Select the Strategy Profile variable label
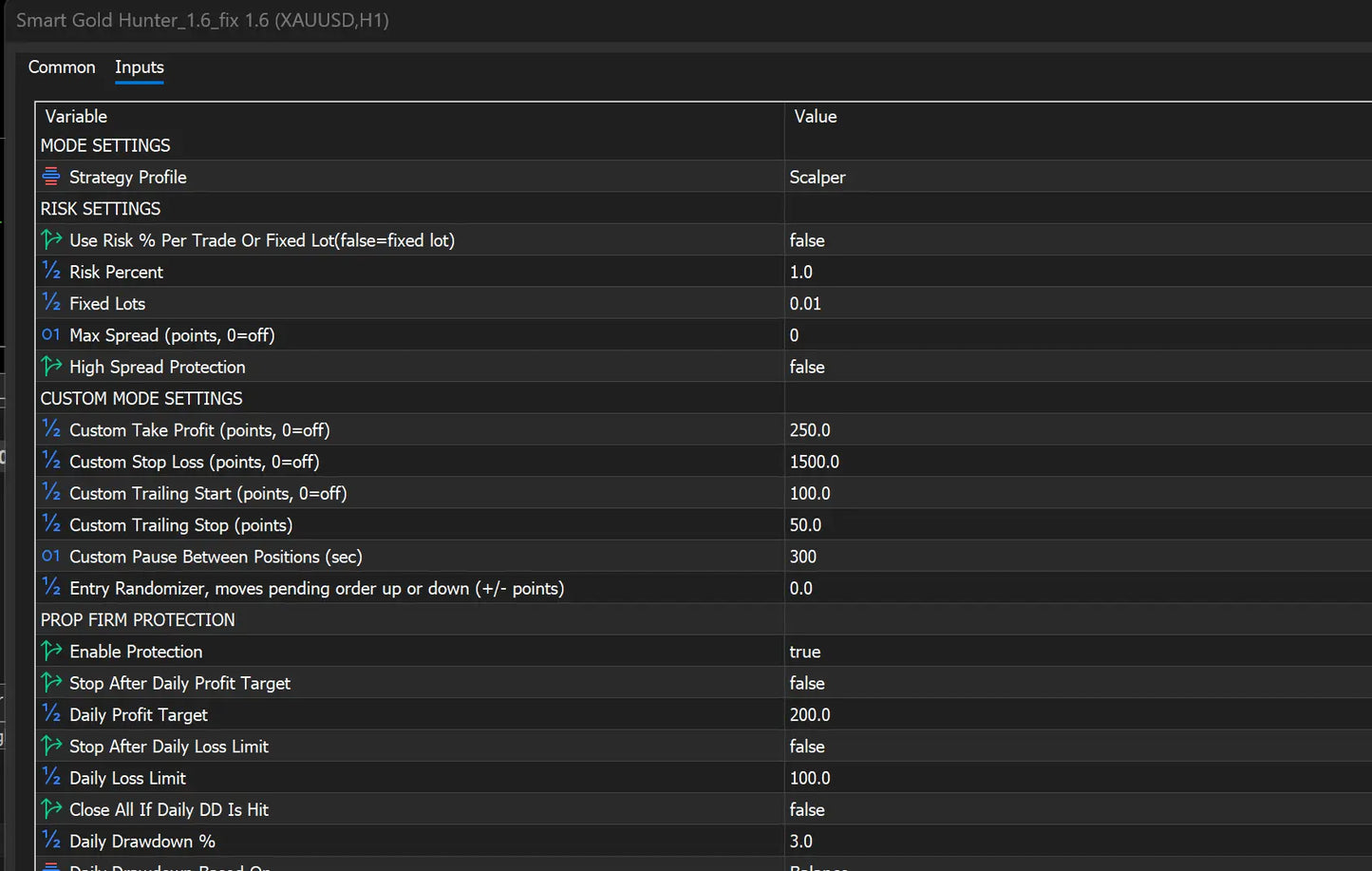 [128, 178]
